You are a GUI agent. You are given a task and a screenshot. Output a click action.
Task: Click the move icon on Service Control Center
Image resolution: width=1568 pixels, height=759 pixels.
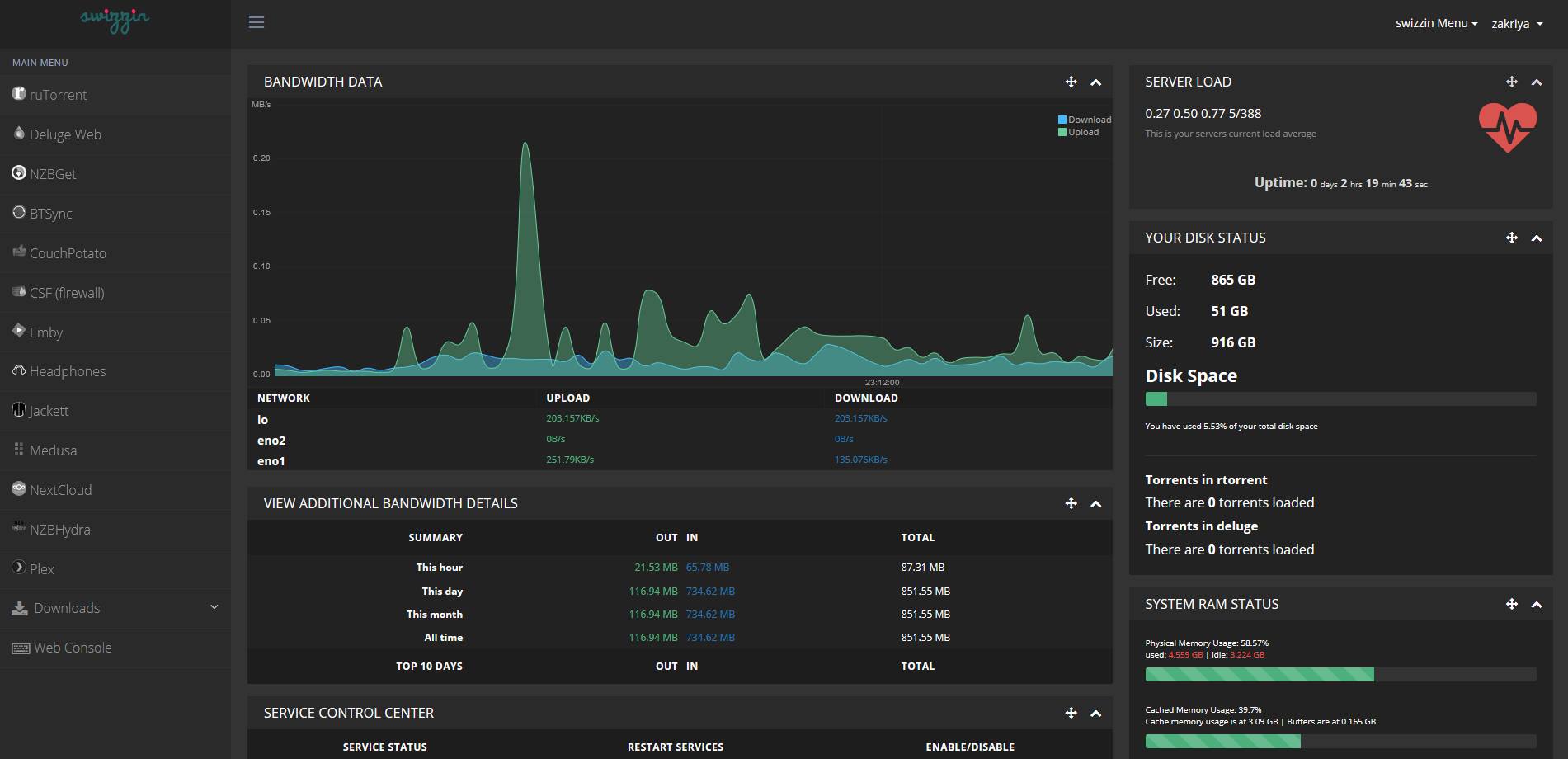(1071, 713)
